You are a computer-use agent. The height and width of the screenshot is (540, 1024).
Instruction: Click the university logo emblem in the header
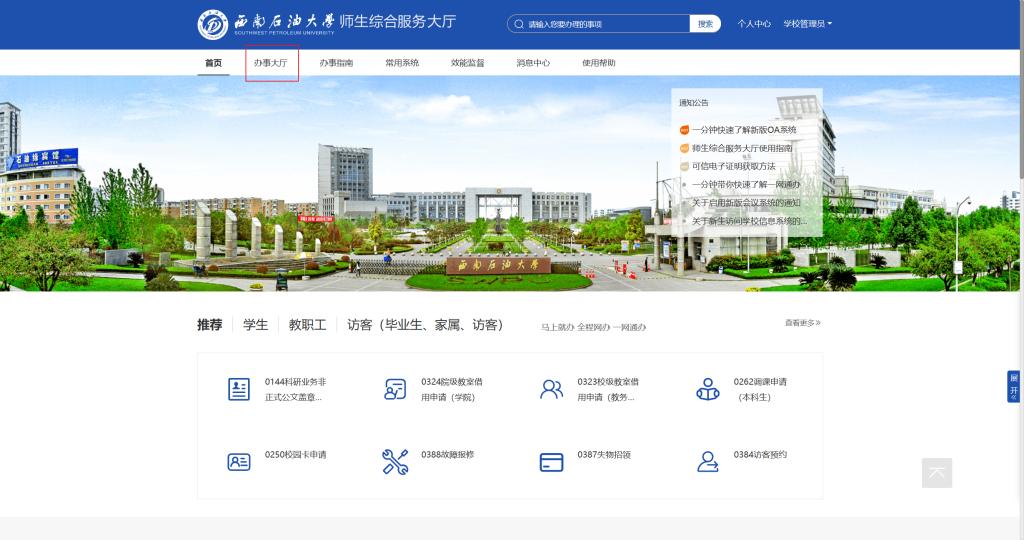click(213, 24)
